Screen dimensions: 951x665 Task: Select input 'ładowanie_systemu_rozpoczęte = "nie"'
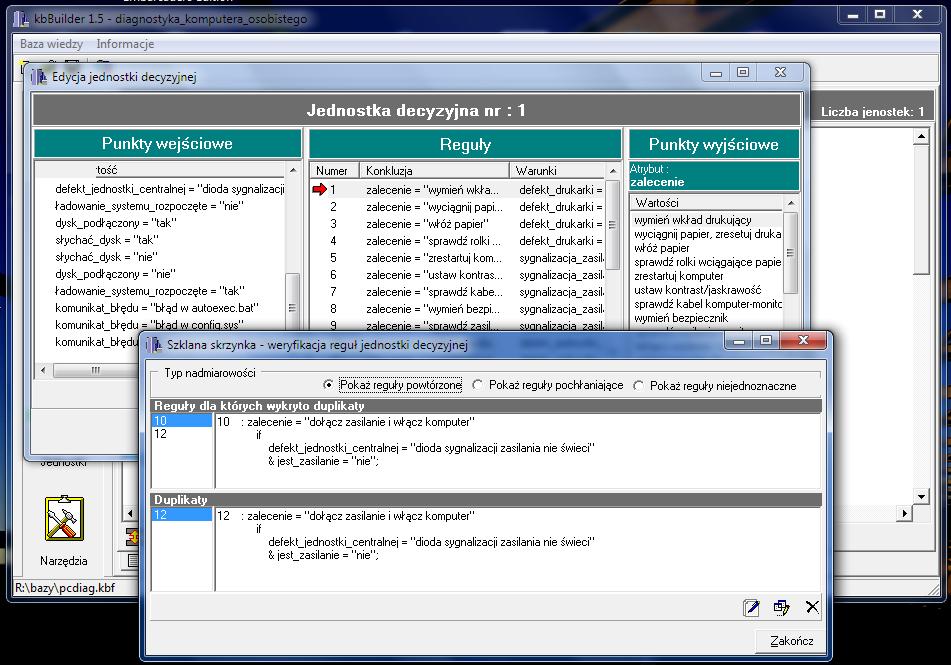149,206
